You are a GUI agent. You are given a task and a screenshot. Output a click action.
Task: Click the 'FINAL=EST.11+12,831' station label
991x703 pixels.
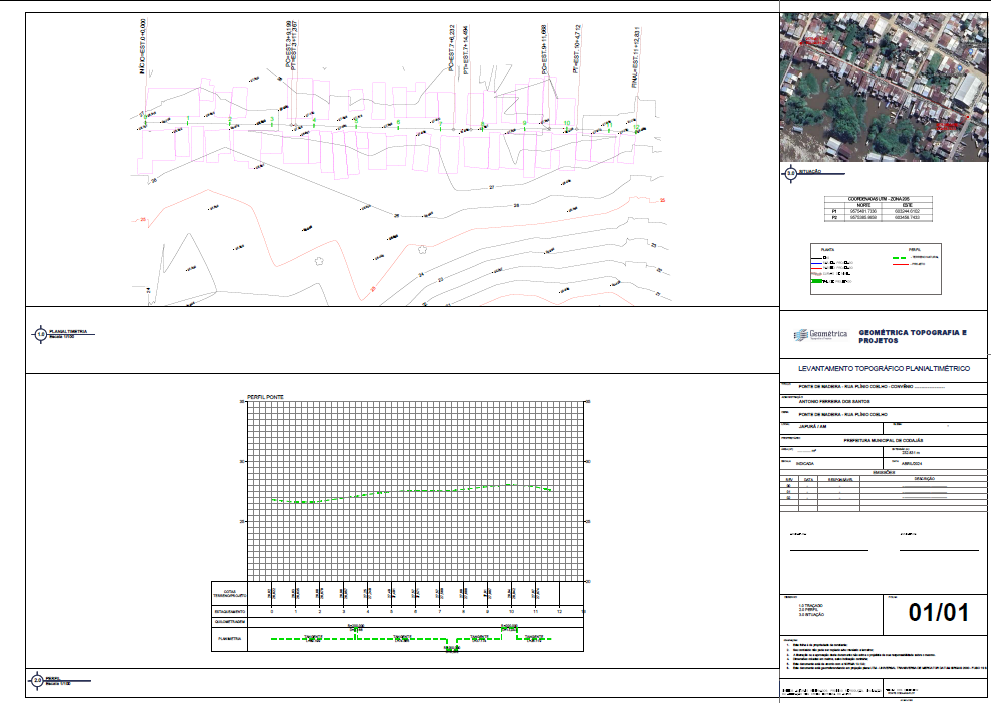[636, 57]
